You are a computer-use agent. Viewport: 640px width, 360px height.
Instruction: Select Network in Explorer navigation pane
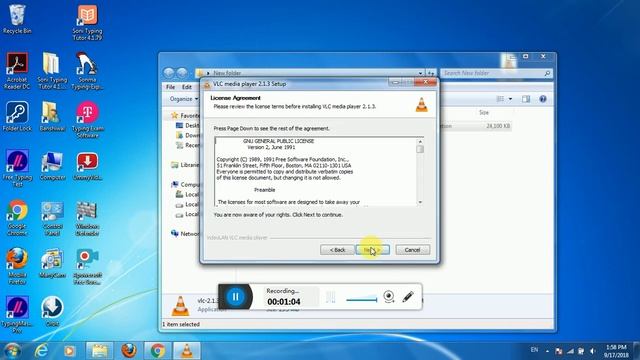pyautogui.click(x=186, y=233)
